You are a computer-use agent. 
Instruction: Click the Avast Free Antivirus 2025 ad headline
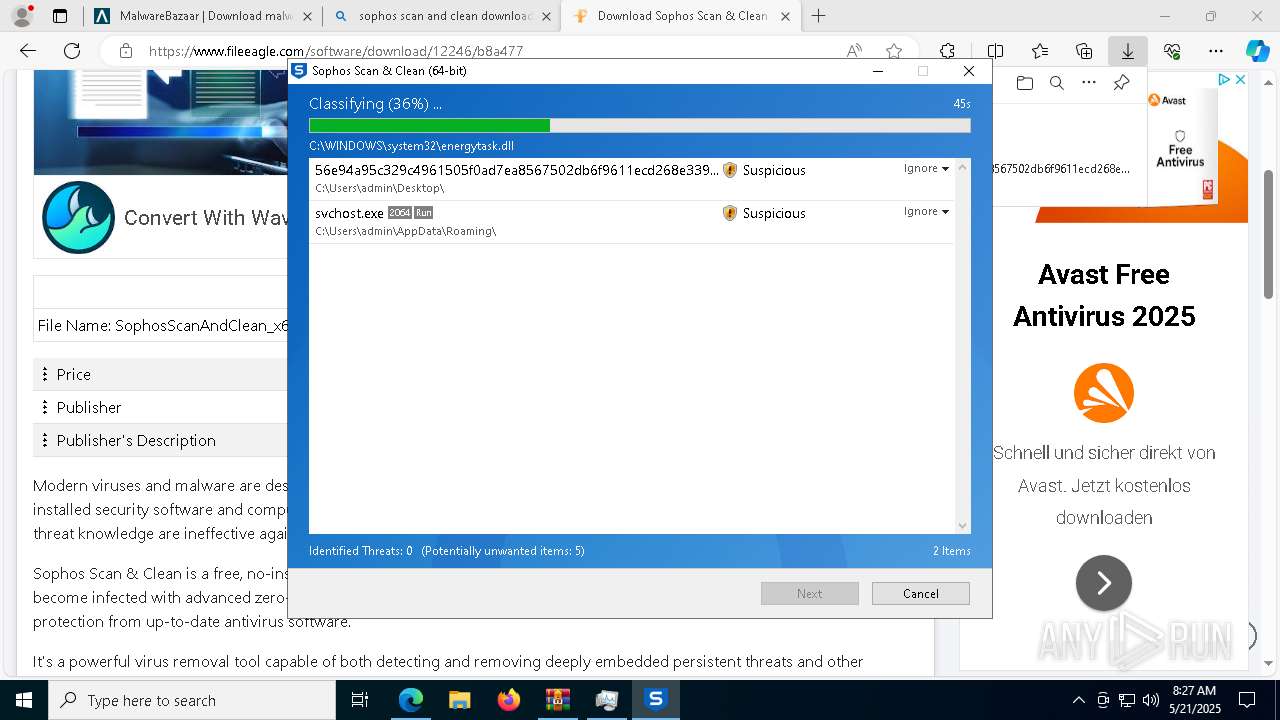[x=1103, y=295]
